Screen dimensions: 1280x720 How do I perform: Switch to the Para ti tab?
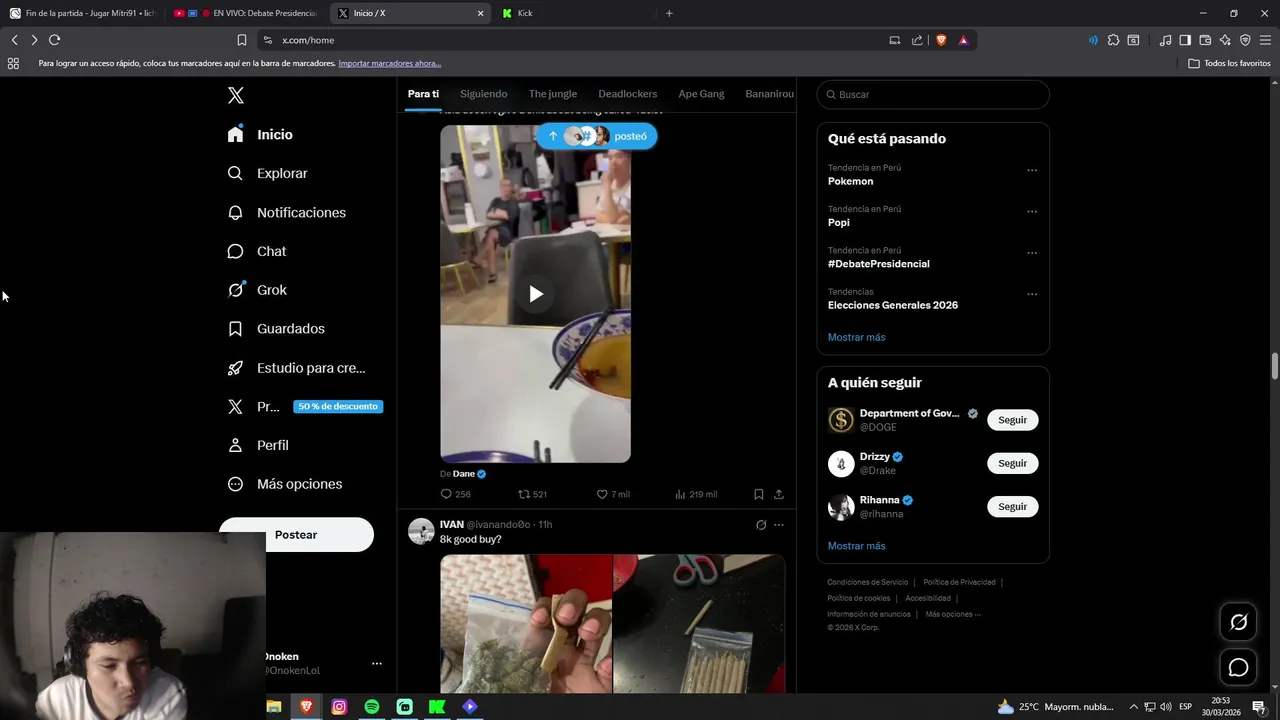tap(423, 94)
